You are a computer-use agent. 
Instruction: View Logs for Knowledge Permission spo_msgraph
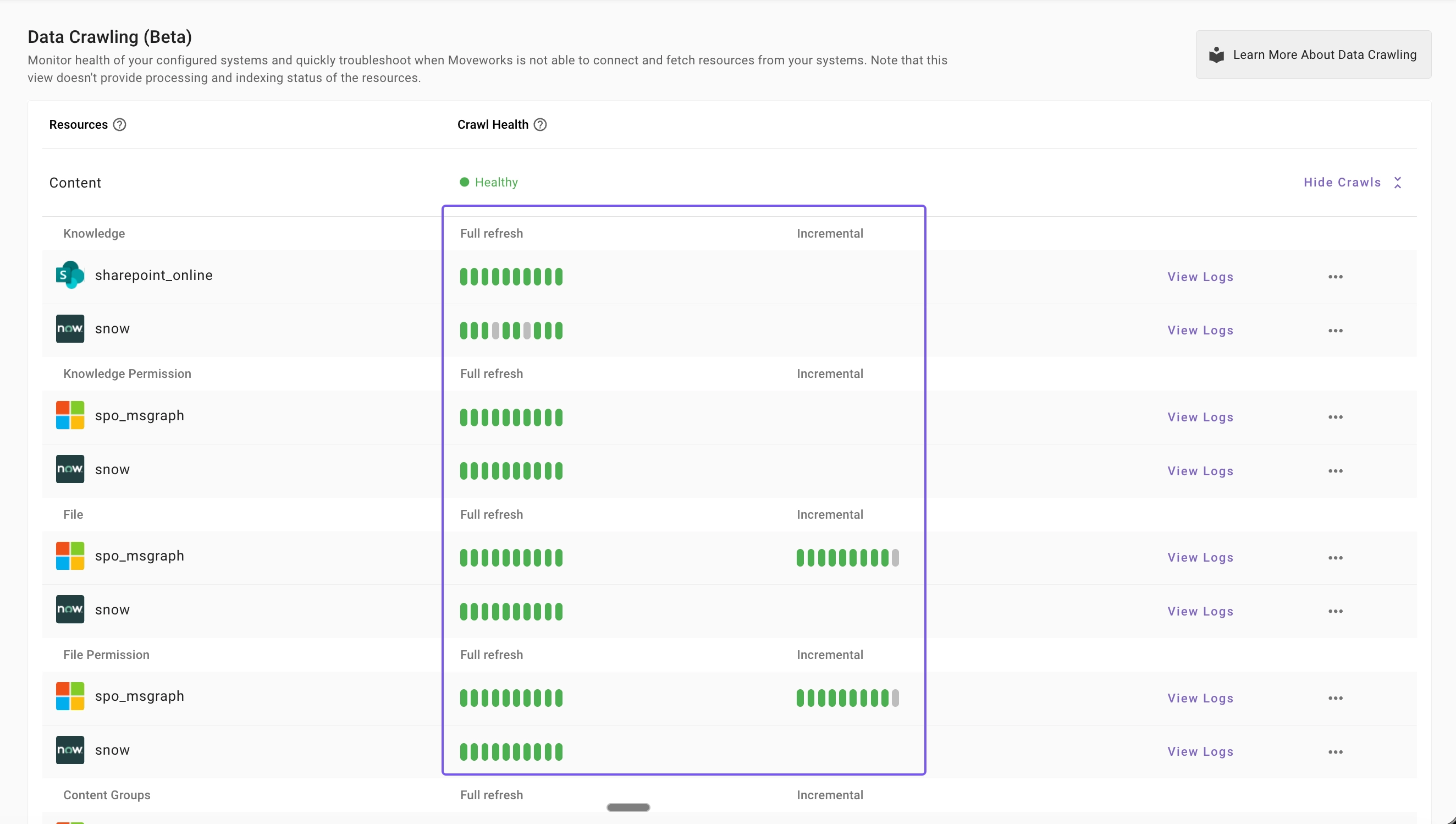click(x=1200, y=417)
